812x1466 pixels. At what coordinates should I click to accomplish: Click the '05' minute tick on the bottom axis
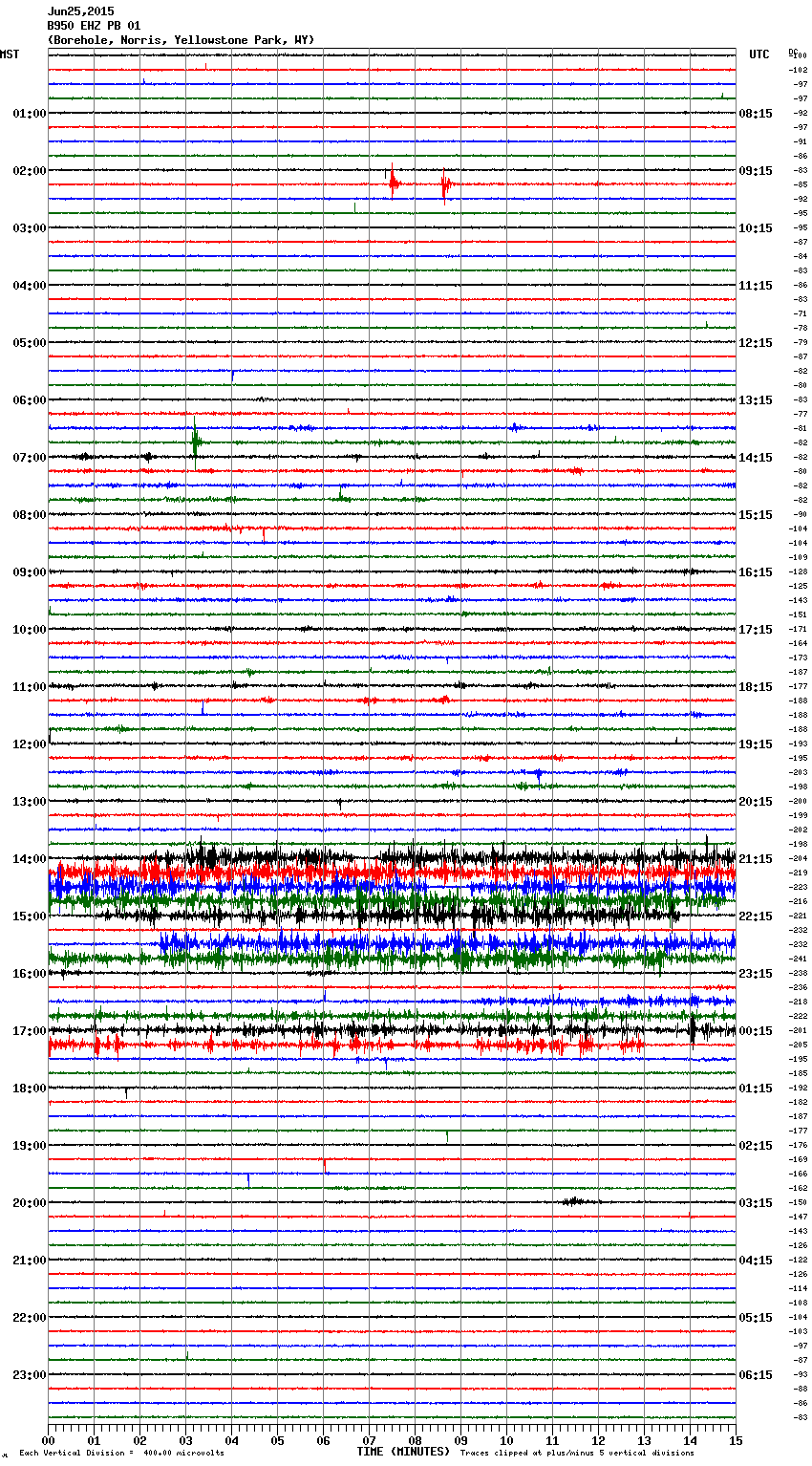coord(277,1440)
